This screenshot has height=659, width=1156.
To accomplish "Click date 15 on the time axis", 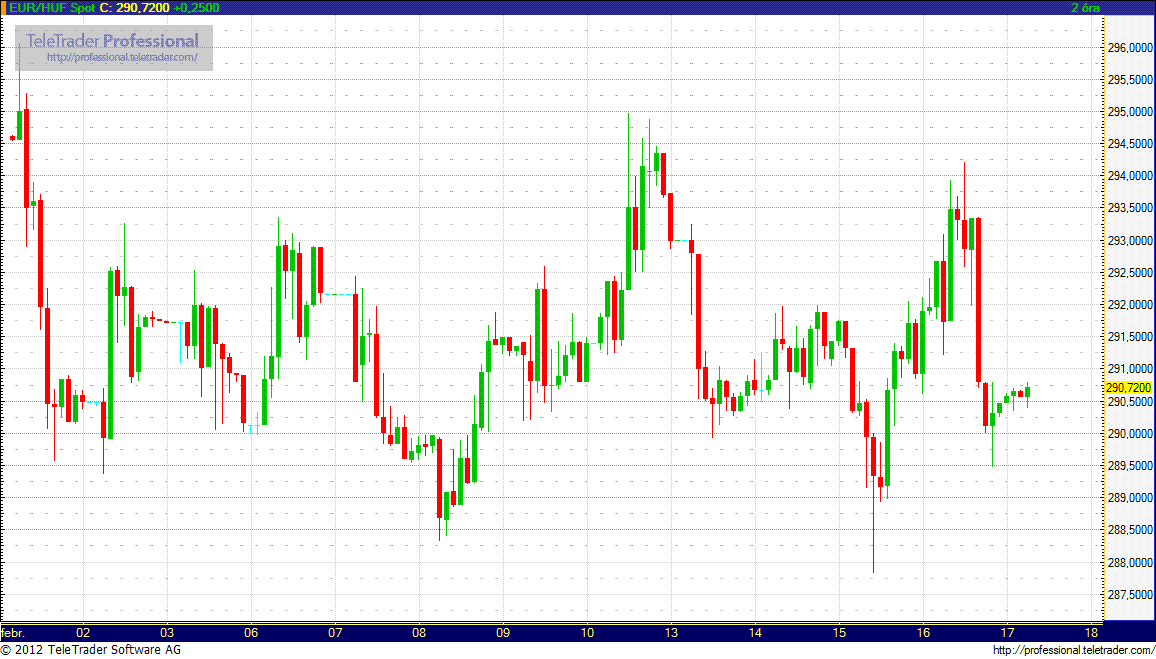I will point(840,632).
